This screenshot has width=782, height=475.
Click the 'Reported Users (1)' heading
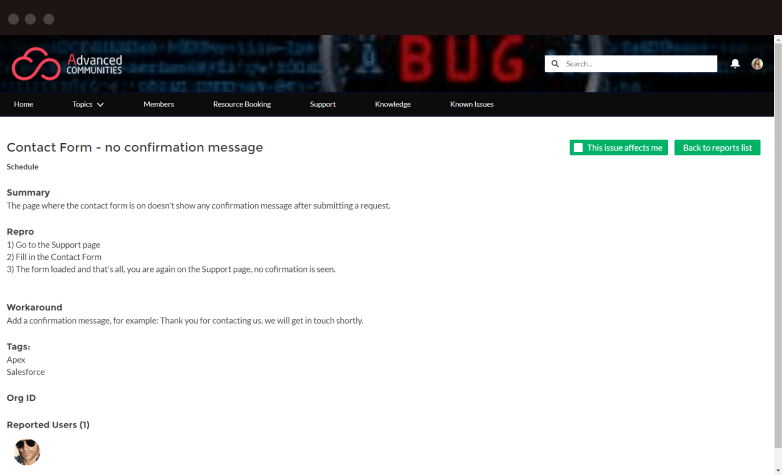[x=48, y=425]
